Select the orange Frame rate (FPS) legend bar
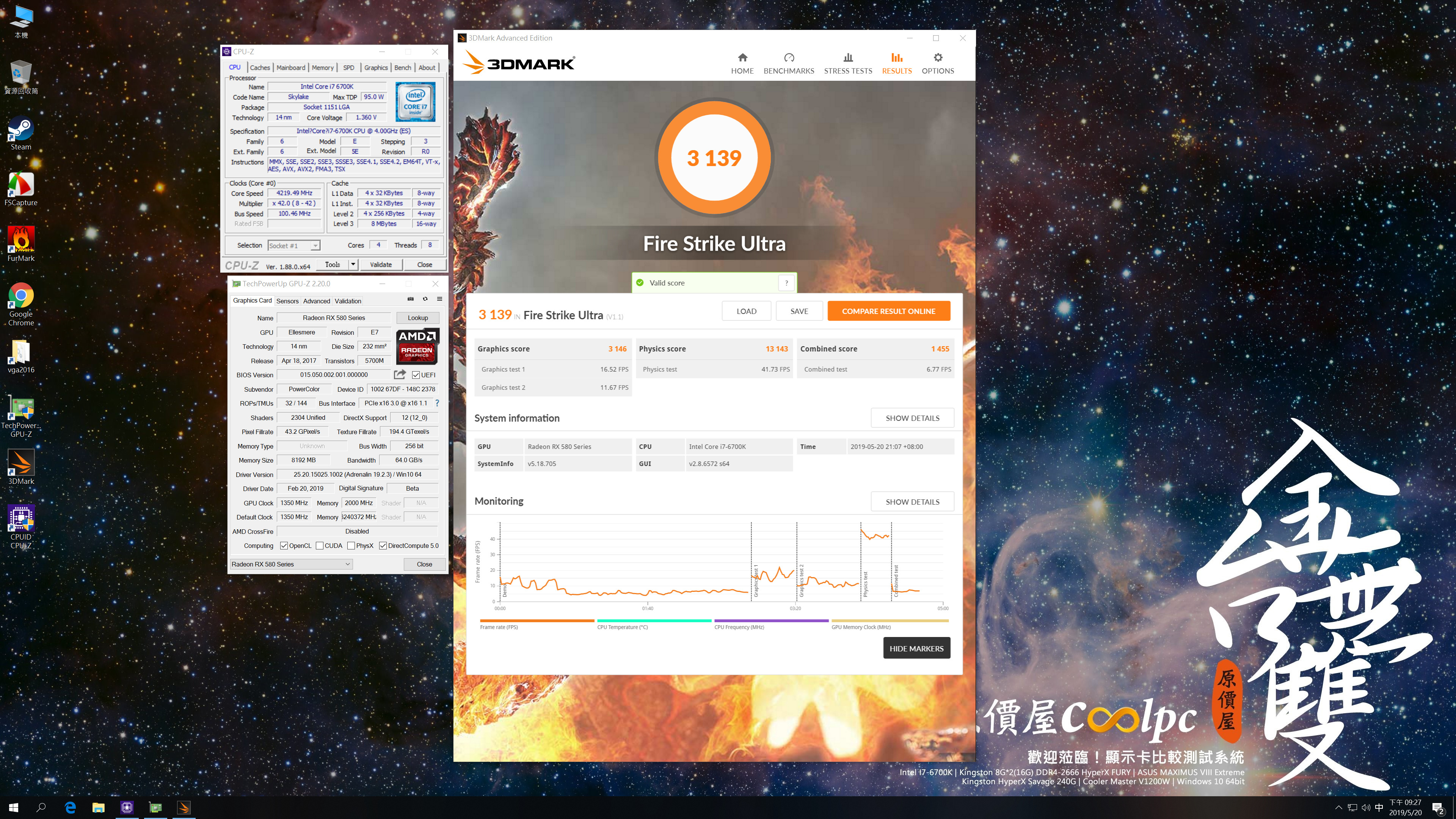The height and width of the screenshot is (819, 1456). [537, 621]
